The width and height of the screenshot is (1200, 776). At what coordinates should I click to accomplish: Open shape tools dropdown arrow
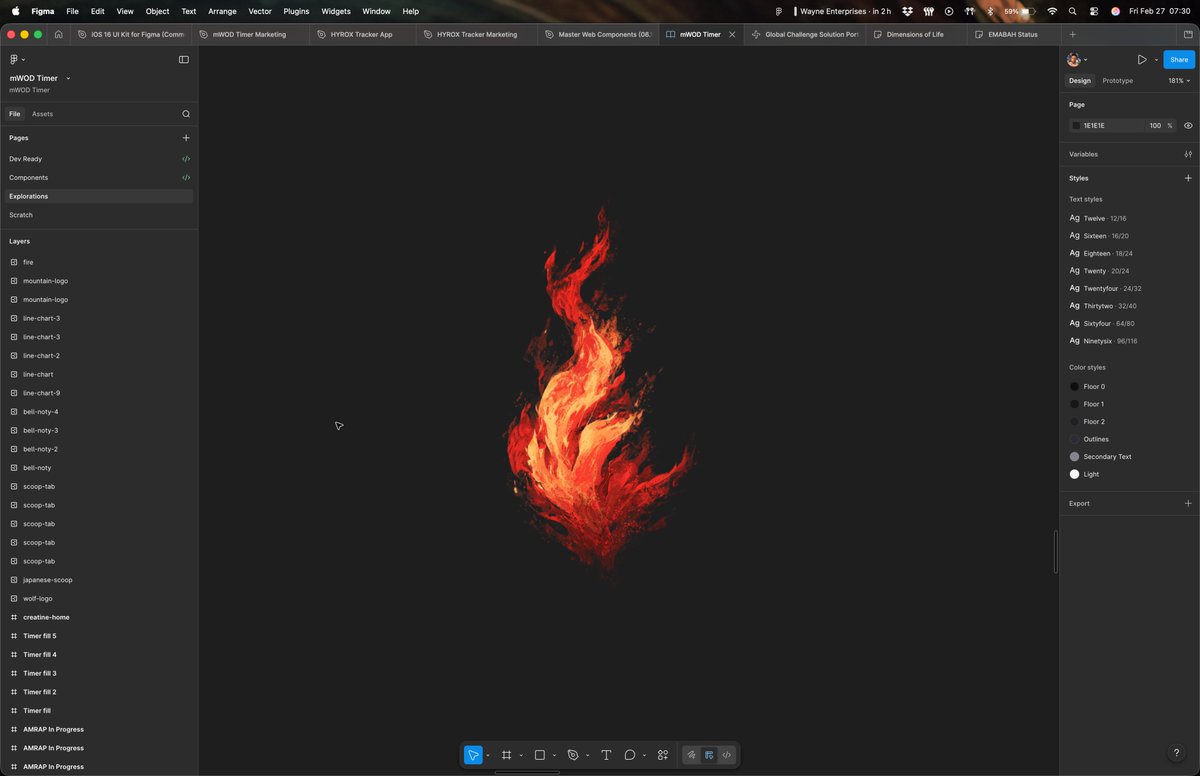click(x=554, y=756)
